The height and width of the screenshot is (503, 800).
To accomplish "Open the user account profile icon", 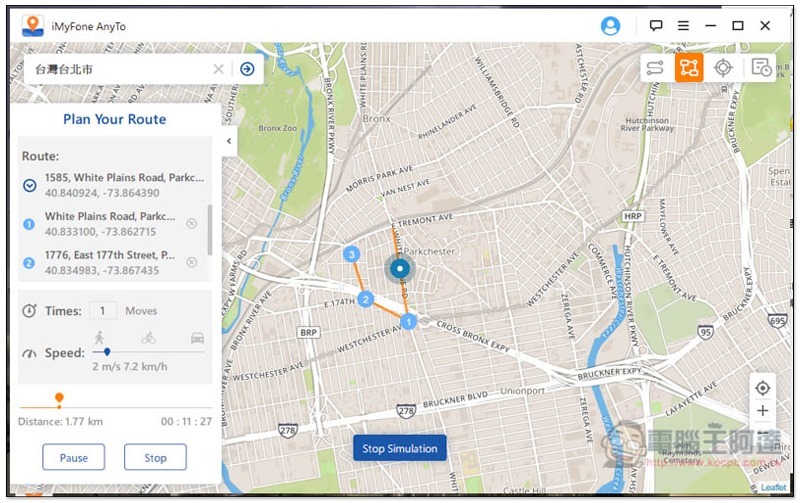I will [x=610, y=26].
